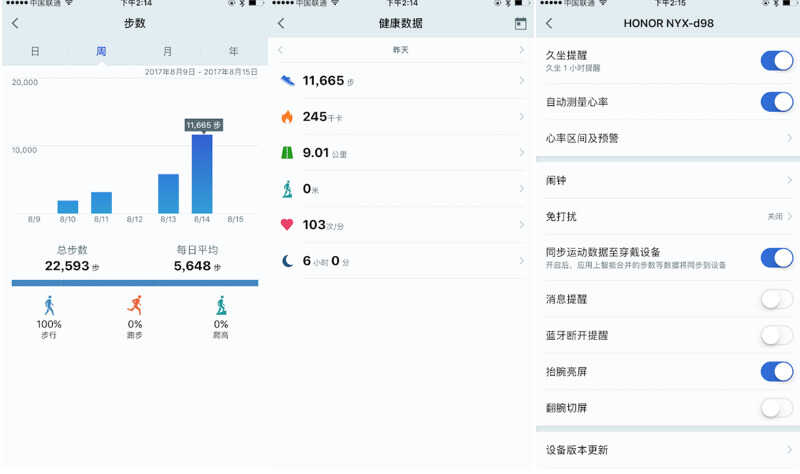The image size is (800, 474).
Task: Tap the blue activity proportion bar
Action: click(x=135, y=283)
